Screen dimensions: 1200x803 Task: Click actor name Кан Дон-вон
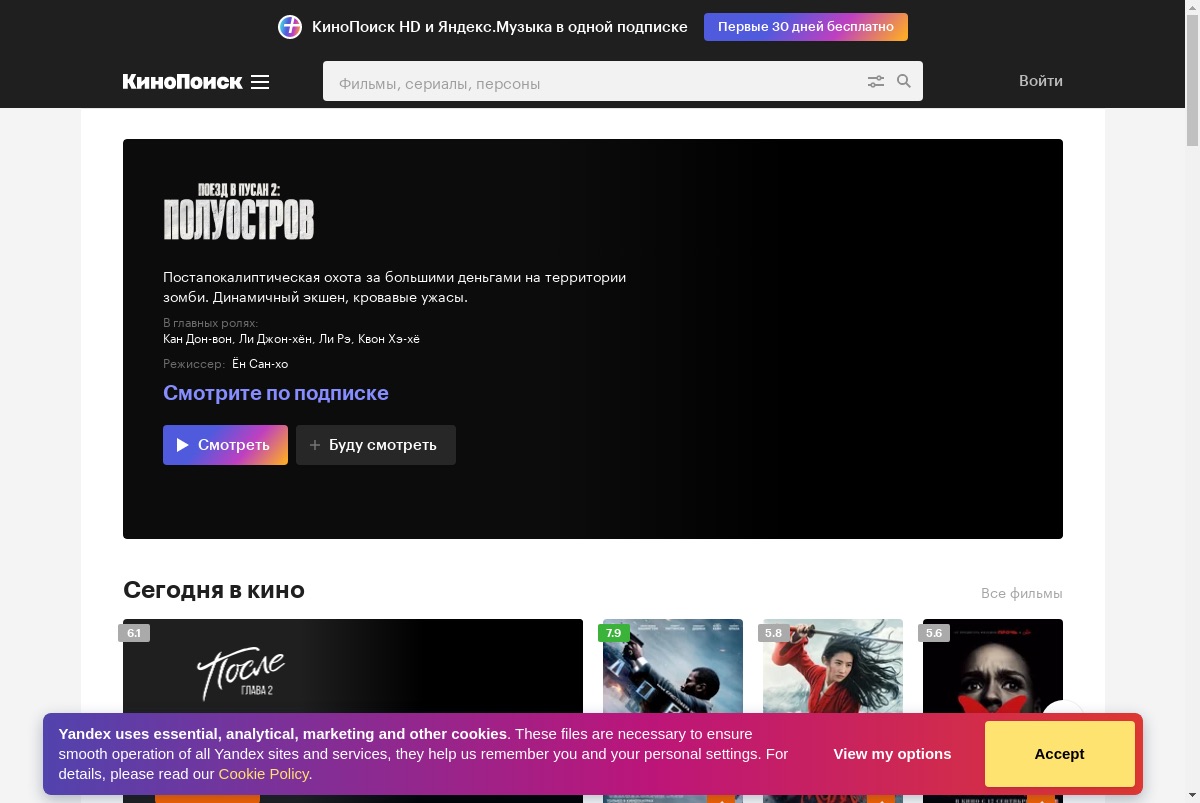(198, 339)
